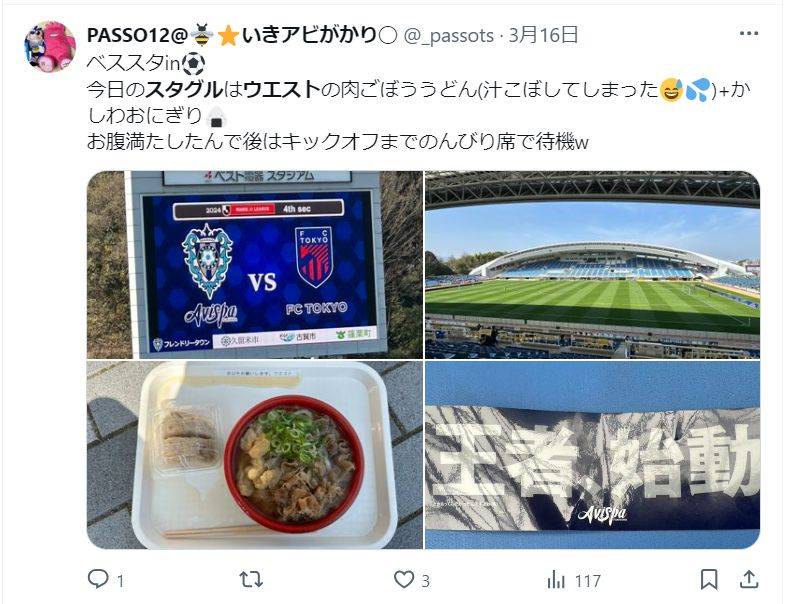
Task: Open the PASSO12 profile avatar
Action: point(50,47)
